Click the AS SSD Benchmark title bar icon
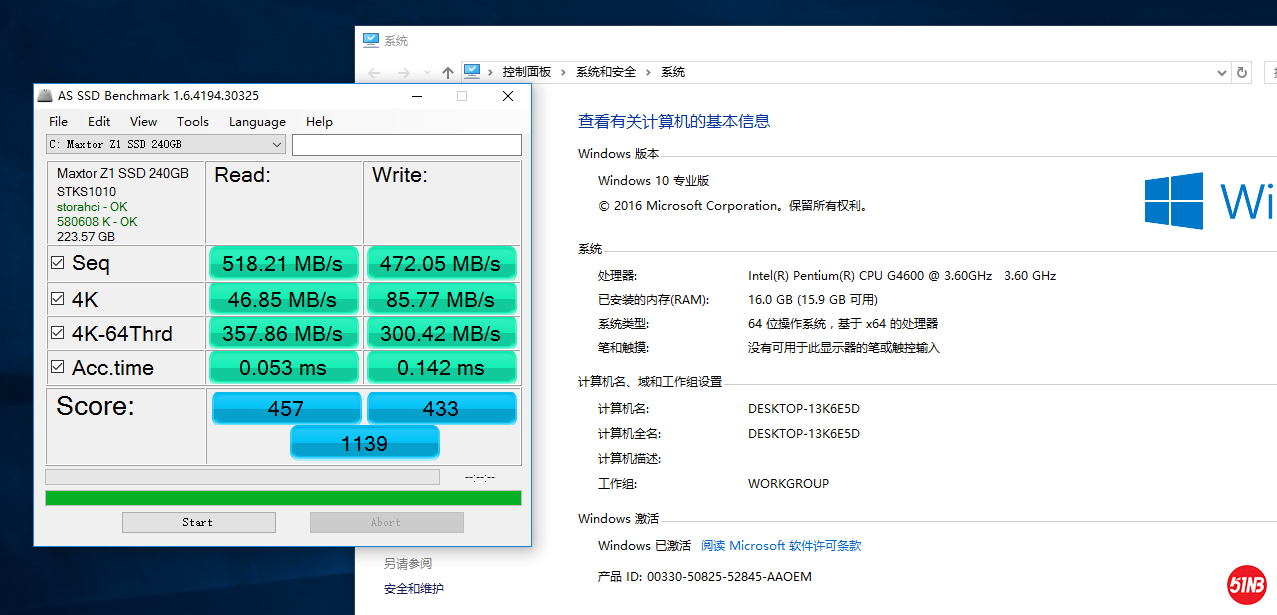The image size is (1277, 615). pyautogui.click(x=45, y=96)
